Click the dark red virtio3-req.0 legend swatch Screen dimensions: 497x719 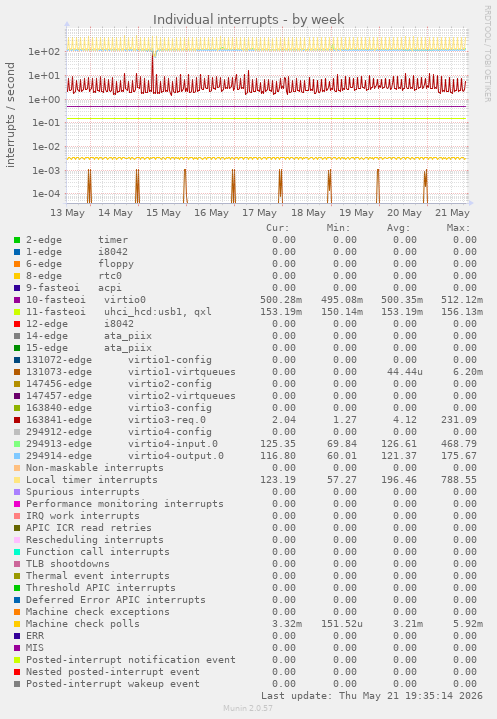pyautogui.click(x=17, y=420)
